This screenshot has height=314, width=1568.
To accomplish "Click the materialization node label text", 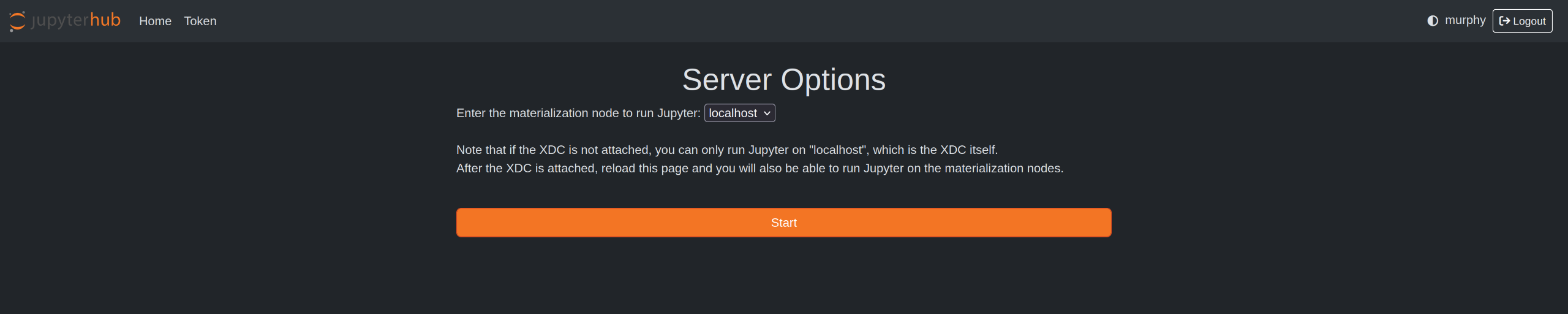I will pos(578,113).
